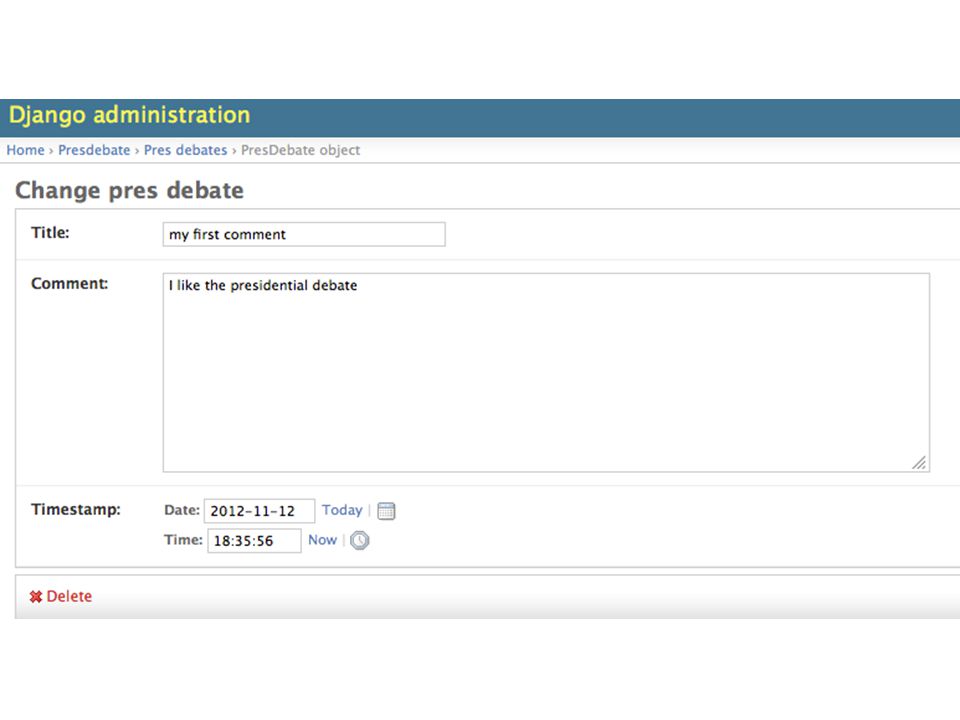
Task: Click the Django administration header title
Action: click(129, 115)
